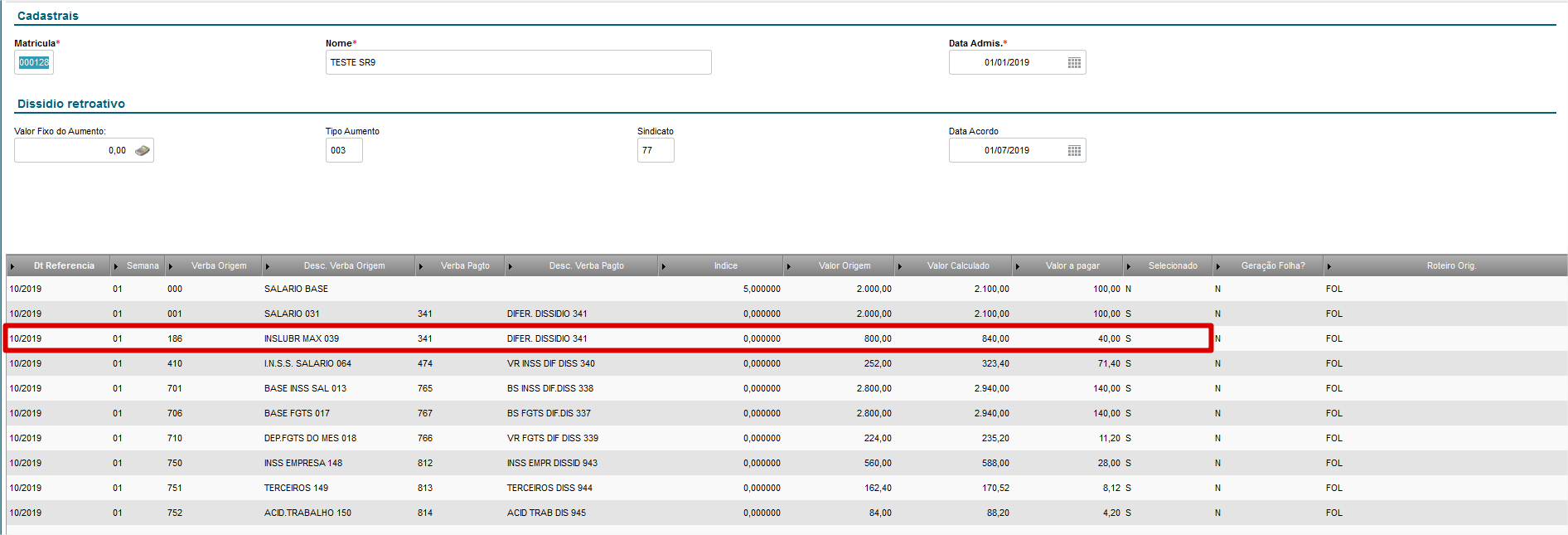Click Valor a pagar value 8,12
Image resolution: width=1568 pixels, height=535 pixels.
(x=1111, y=488)
